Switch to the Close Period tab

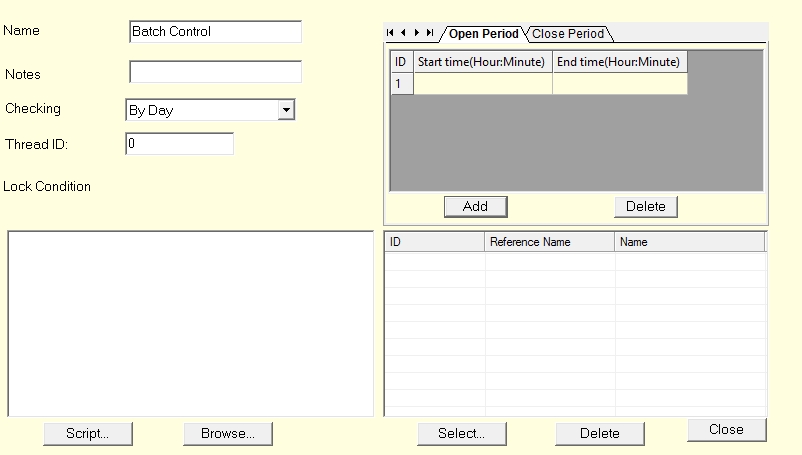tap(568, 34)
